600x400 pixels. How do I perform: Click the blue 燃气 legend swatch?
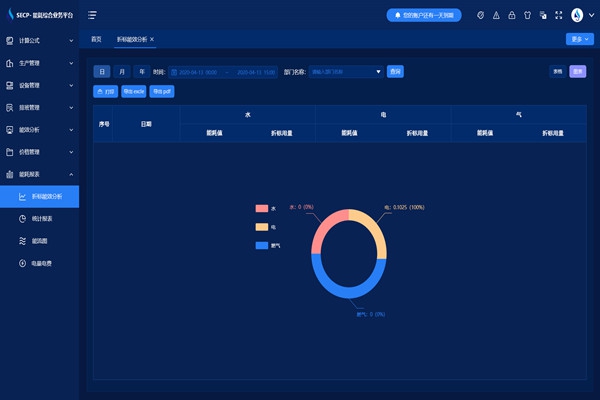pyautogui.click(x=262, y=245)
